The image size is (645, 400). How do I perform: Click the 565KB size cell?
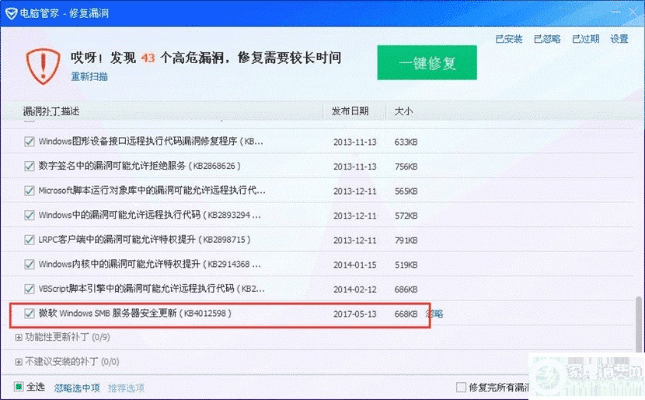coord(406,191)
